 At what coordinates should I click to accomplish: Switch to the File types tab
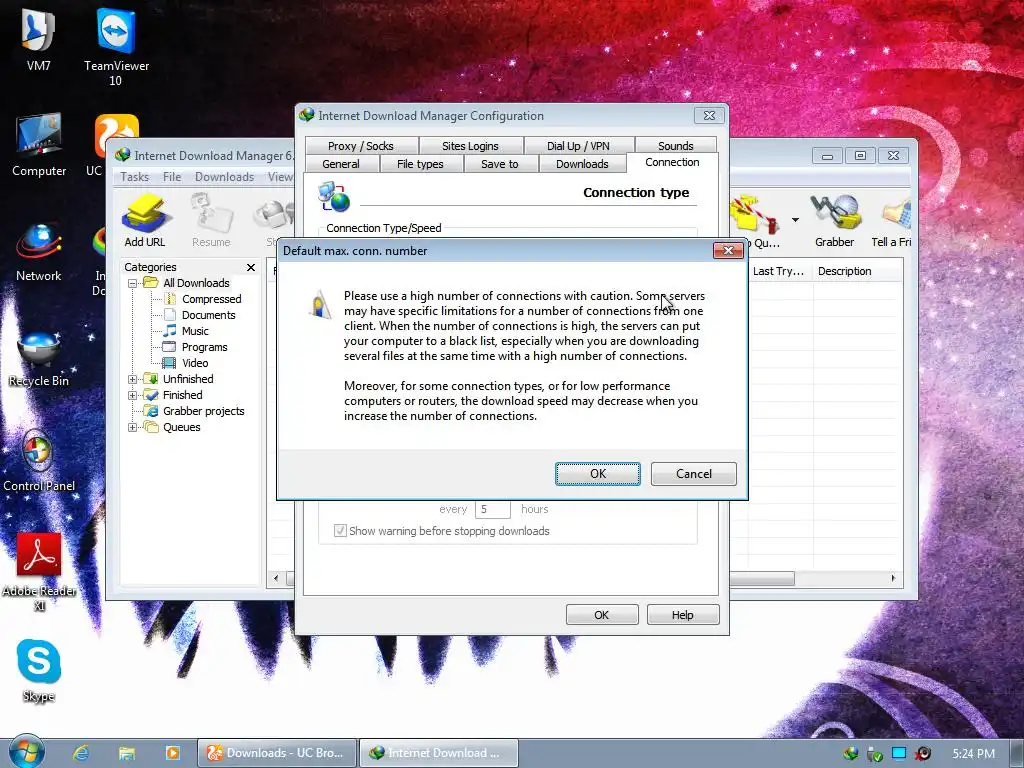[421, 164]
